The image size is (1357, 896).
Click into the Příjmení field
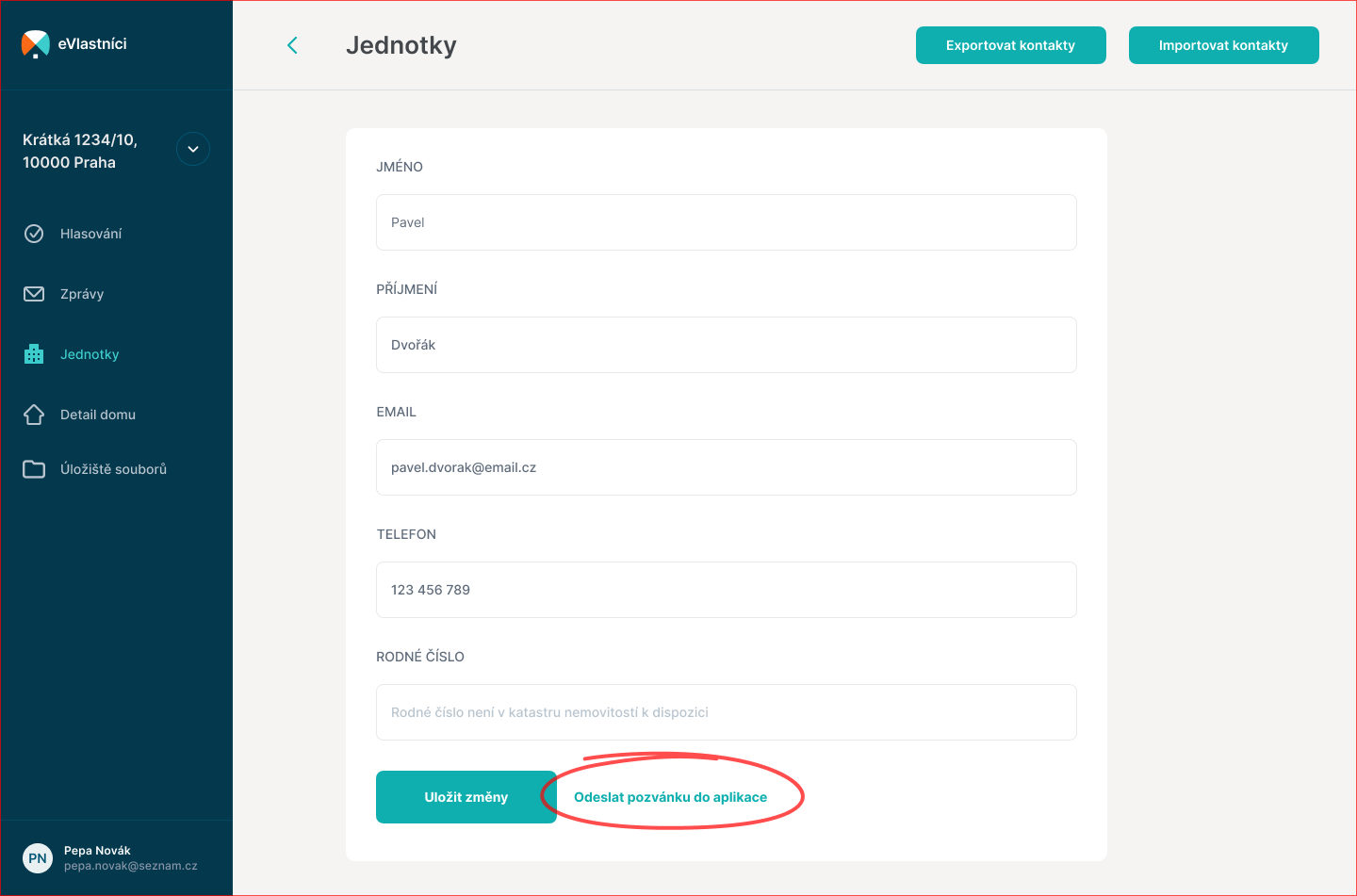(x=726, y=345)
